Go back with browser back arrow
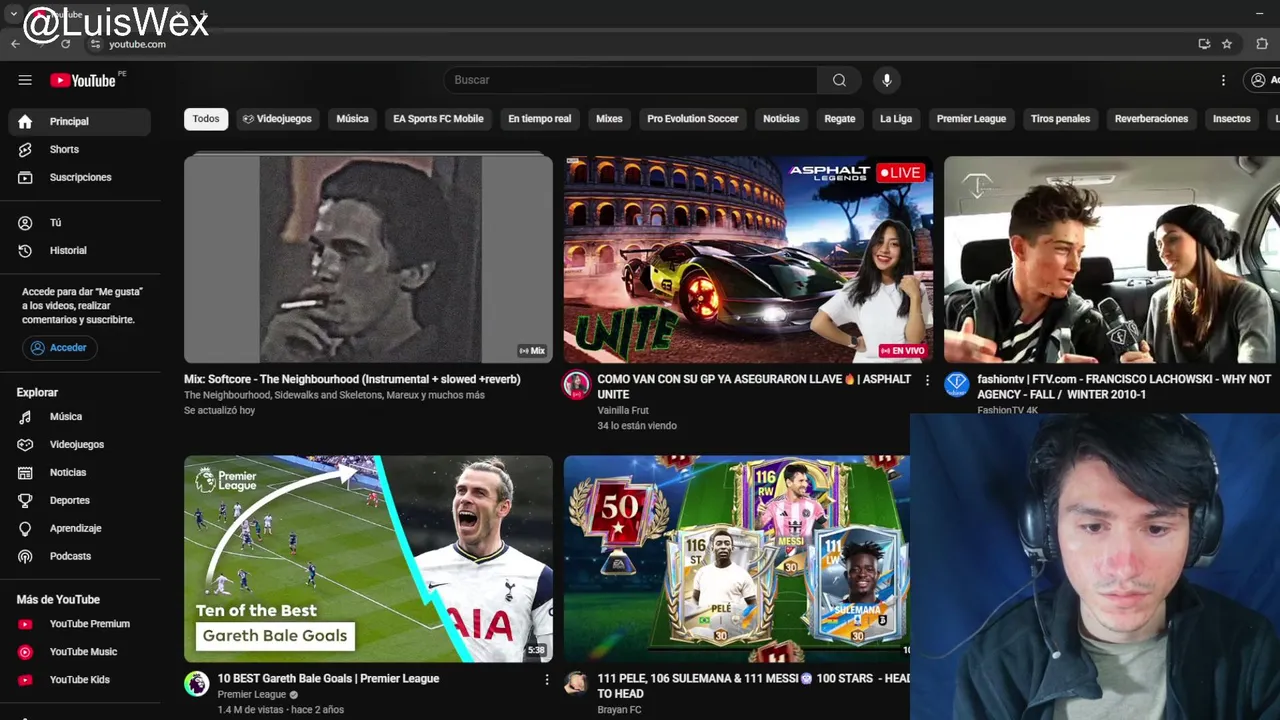This screenshot has width=1280, height=720. click(x=15, y=44)
